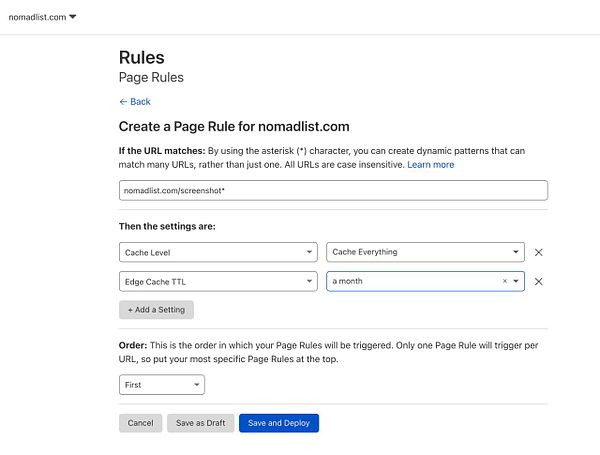Focus the URL pattern input field

333,190
